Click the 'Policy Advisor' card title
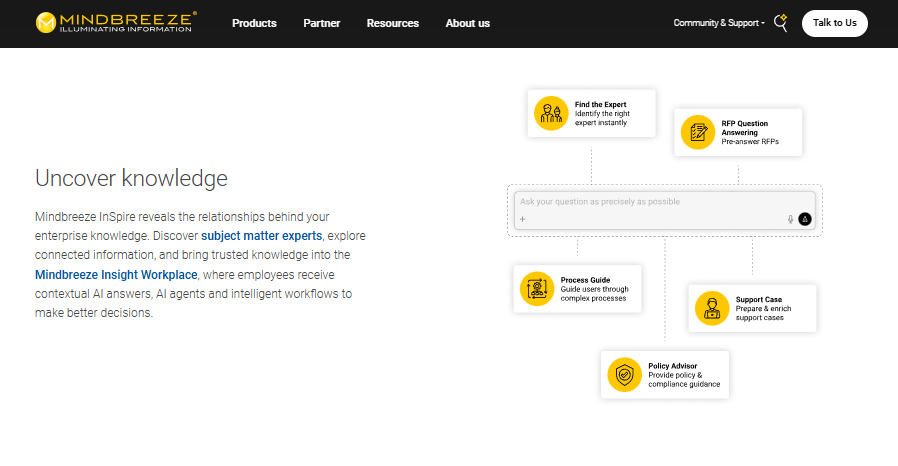 [x=672, y=366]
